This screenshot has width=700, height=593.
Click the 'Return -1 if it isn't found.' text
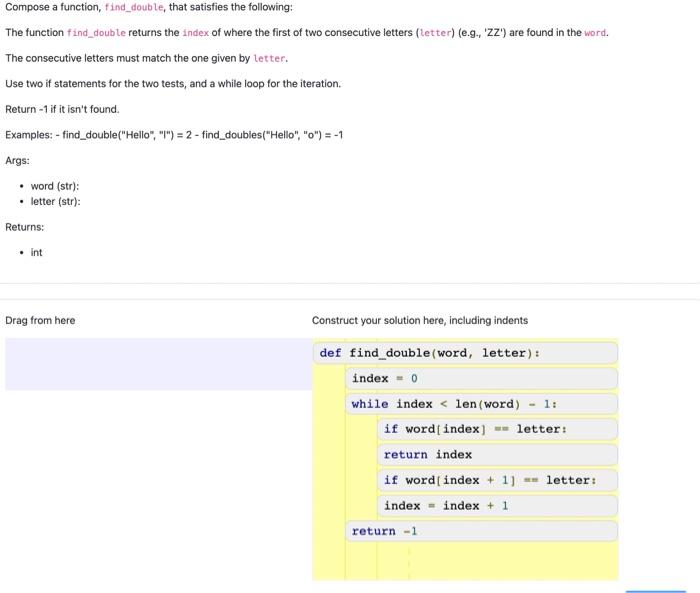pos(62,109)
